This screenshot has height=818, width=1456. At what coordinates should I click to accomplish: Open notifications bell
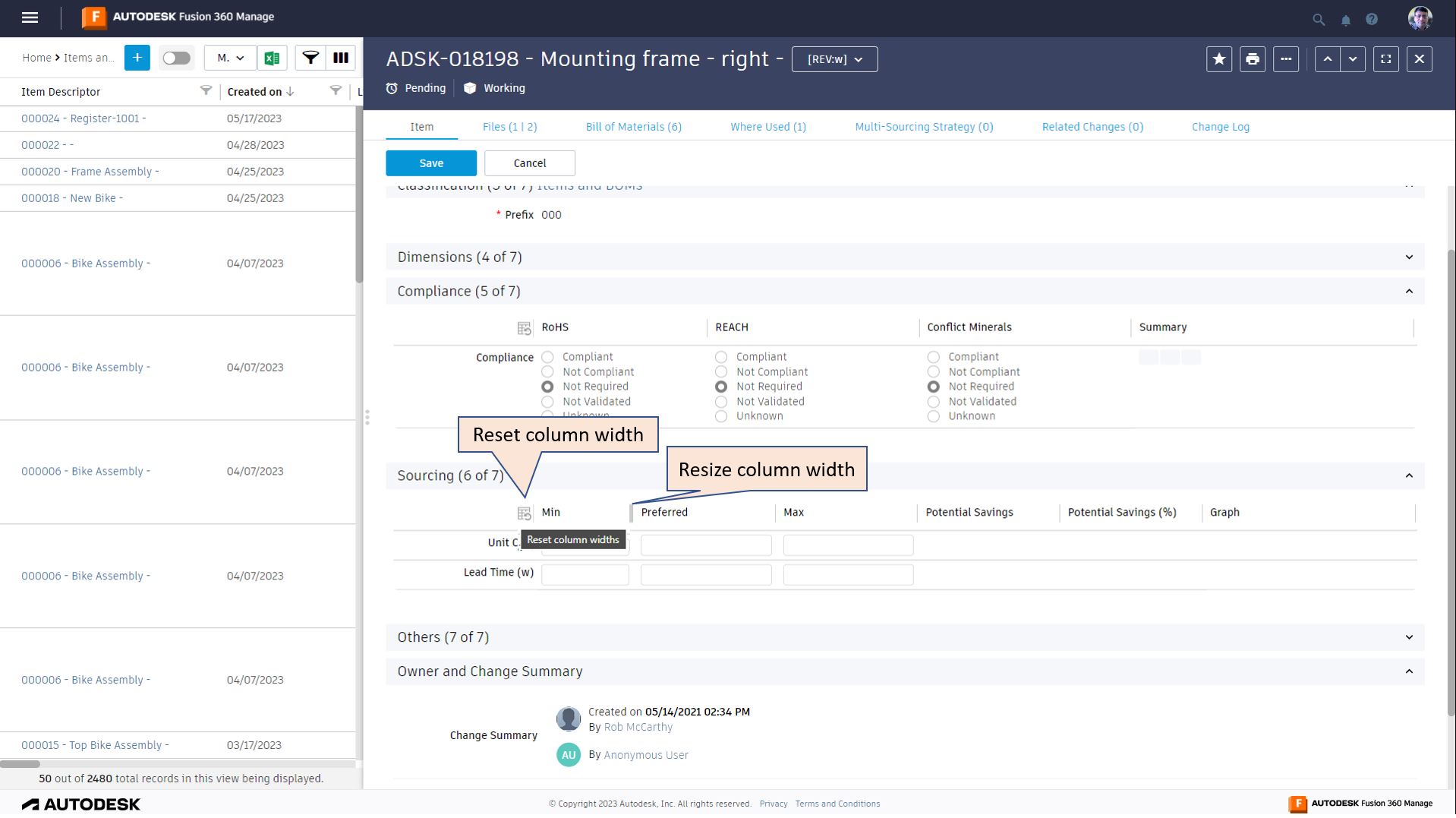point(1346,20)
